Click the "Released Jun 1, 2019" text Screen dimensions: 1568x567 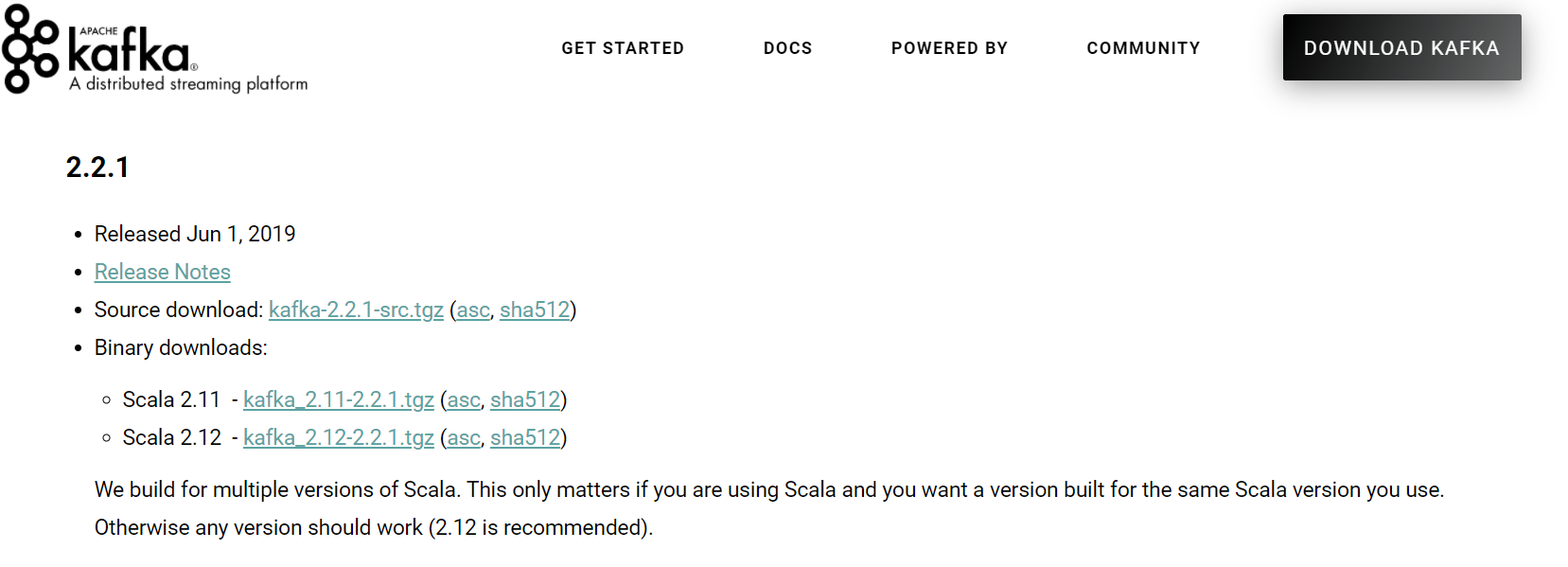point(195,235)
